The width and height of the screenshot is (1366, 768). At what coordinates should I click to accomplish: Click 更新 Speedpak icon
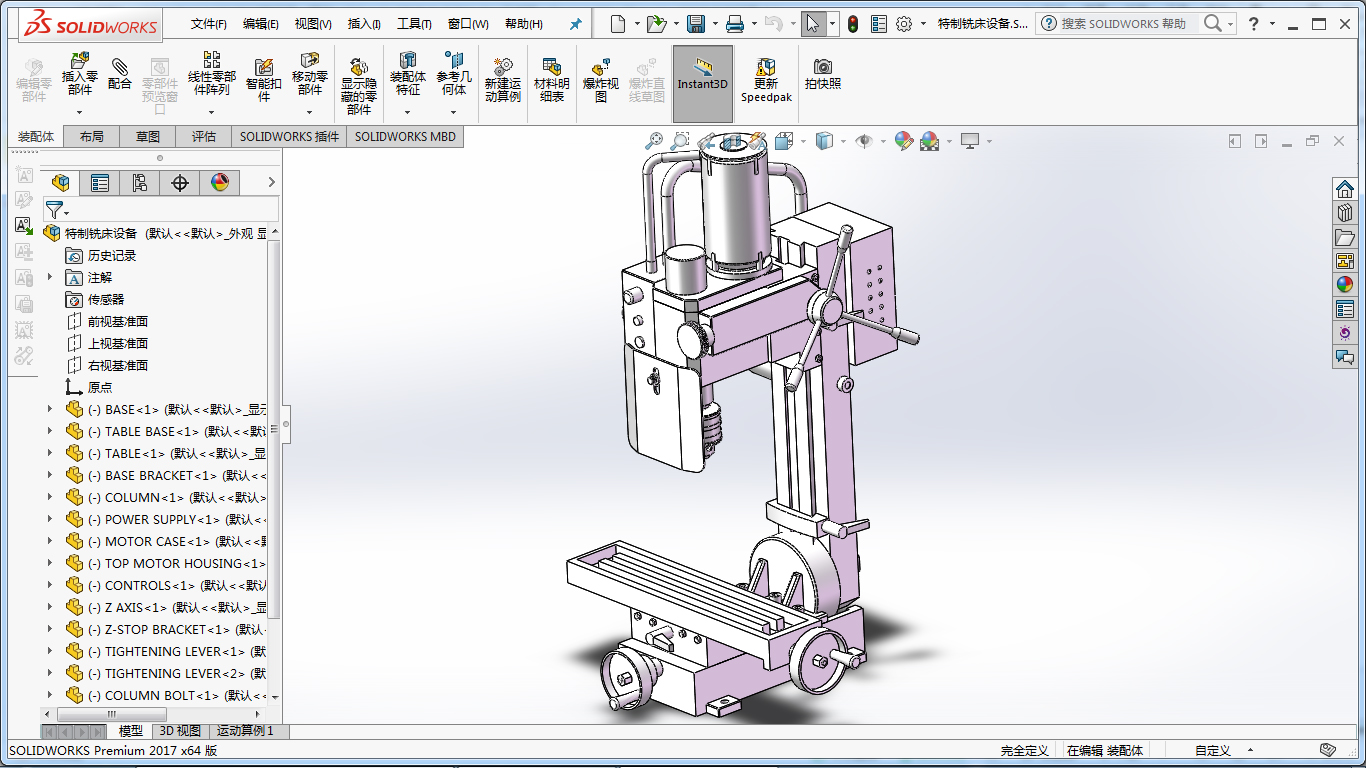tap(766, 79)
